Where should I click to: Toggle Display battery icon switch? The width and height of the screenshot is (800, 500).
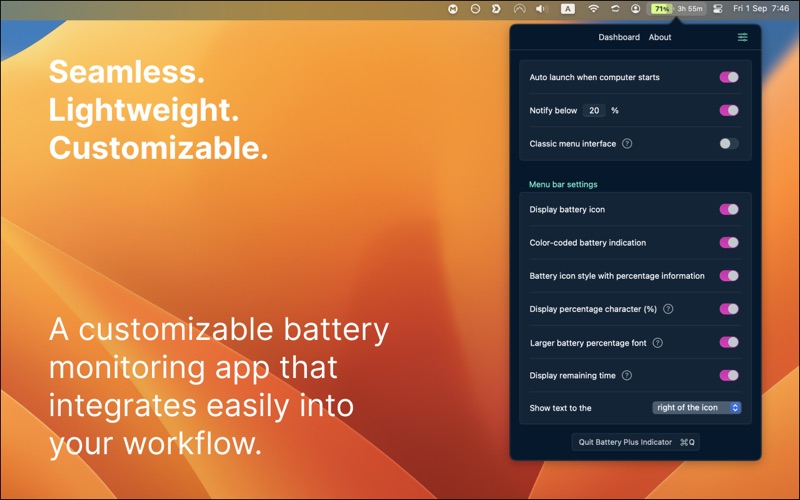tap(729, 210)
